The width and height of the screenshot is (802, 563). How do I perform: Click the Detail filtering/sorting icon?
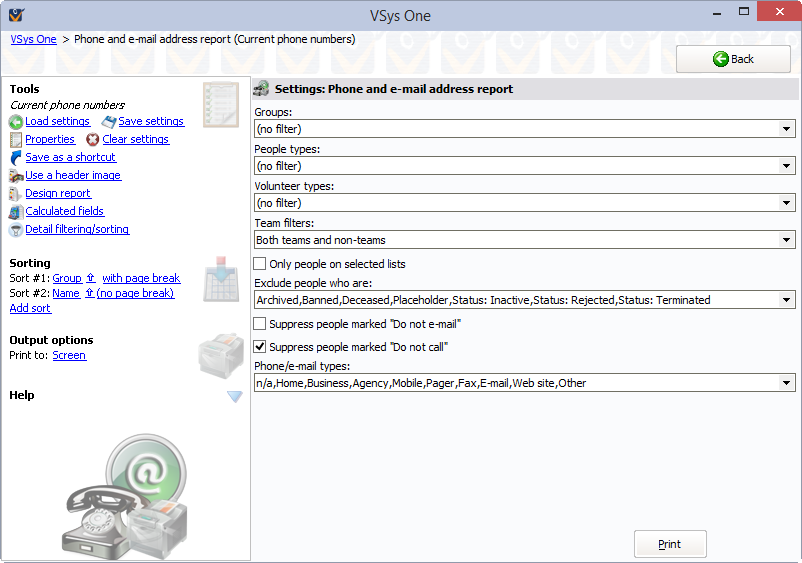(16, 230)
